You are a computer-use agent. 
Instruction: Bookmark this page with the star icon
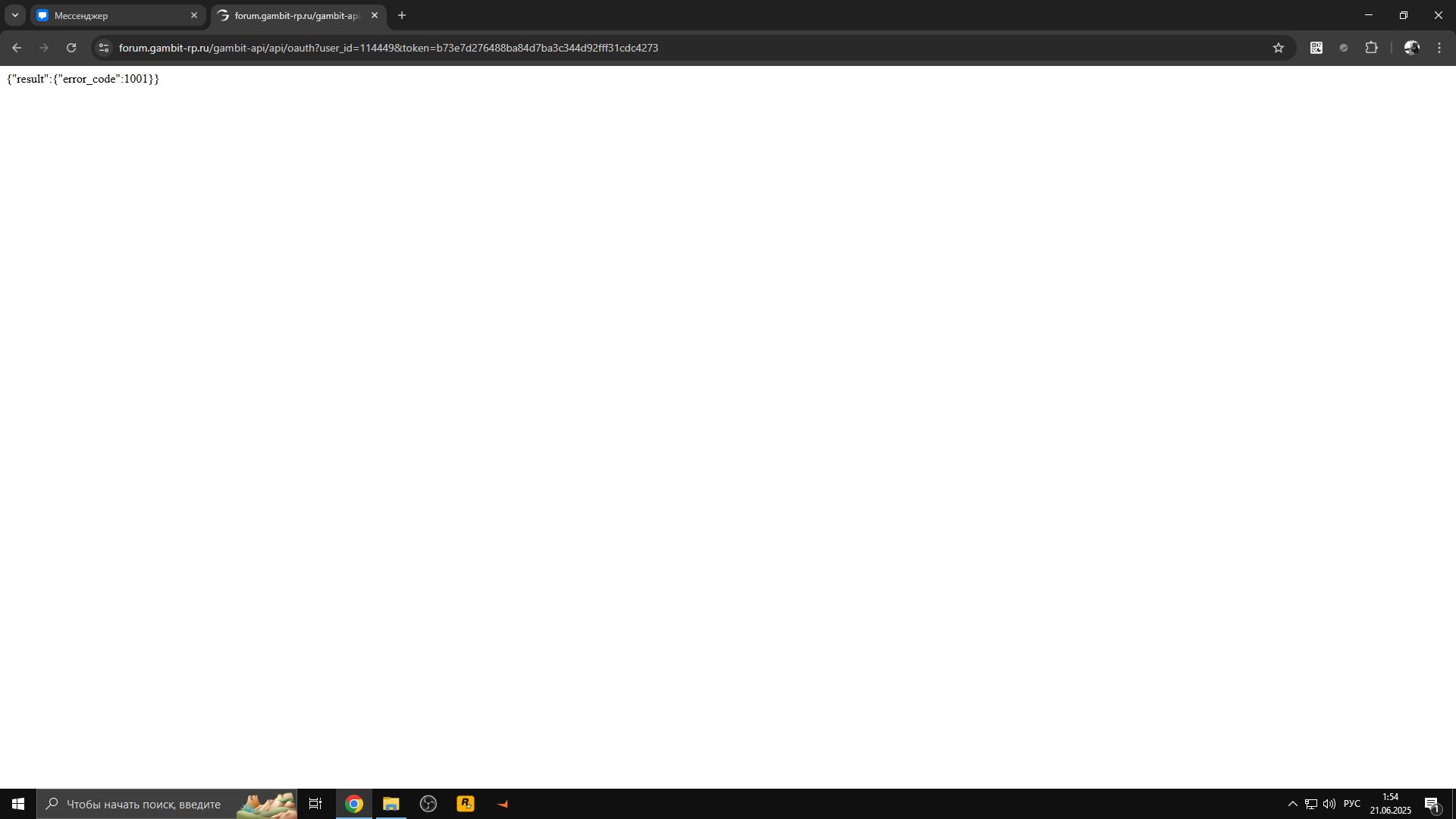pos(1279,48)
